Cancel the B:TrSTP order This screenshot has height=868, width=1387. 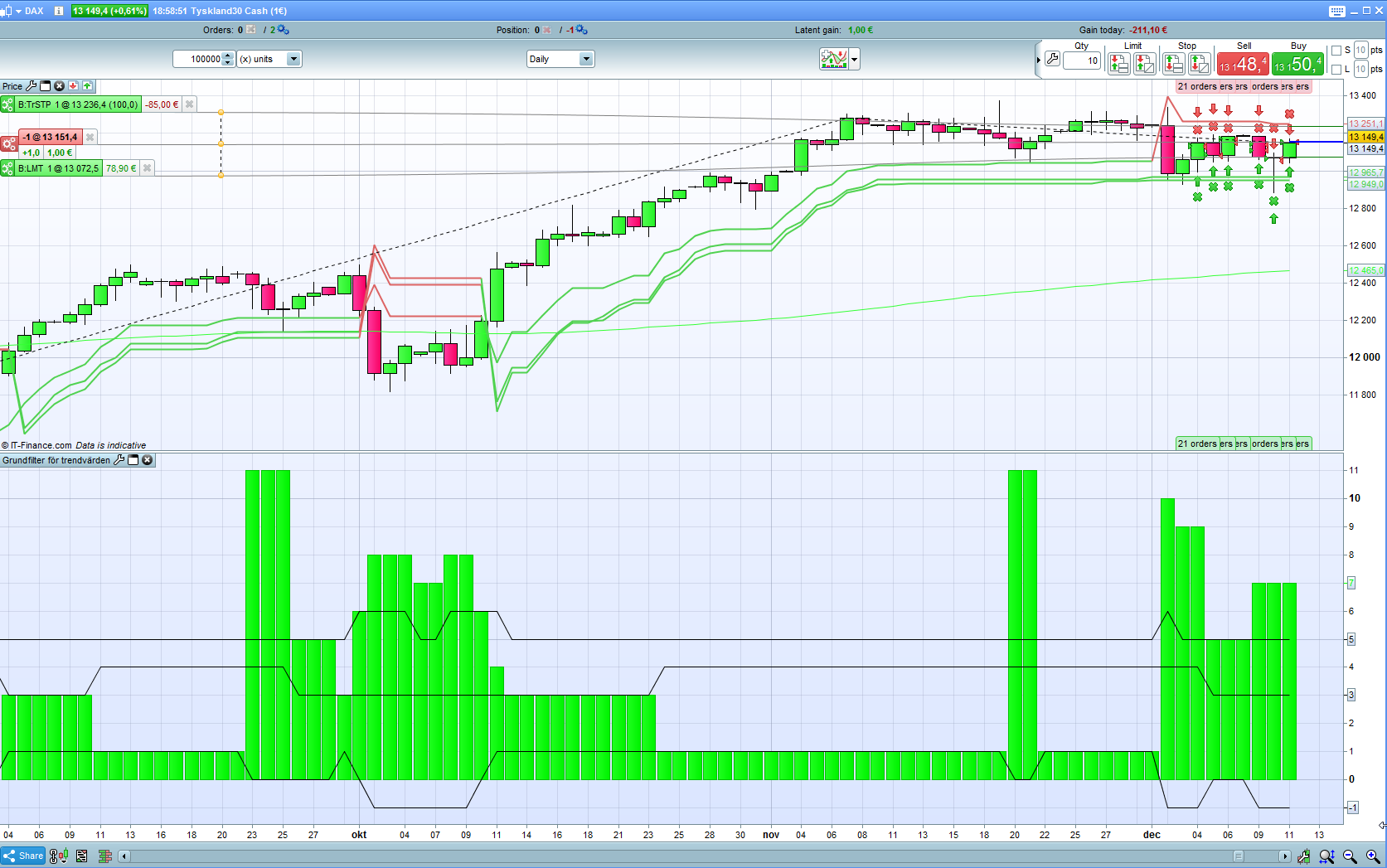[190, 104]
